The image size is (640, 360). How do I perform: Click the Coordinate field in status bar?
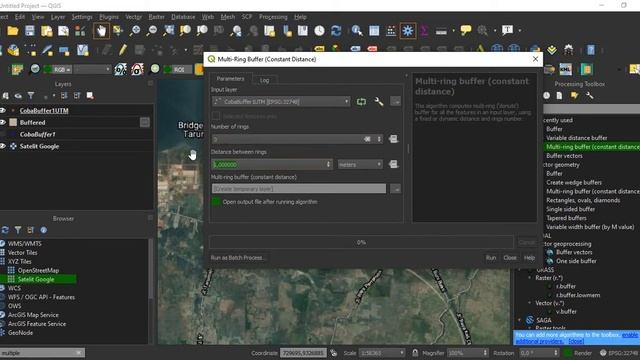[303, 353]
